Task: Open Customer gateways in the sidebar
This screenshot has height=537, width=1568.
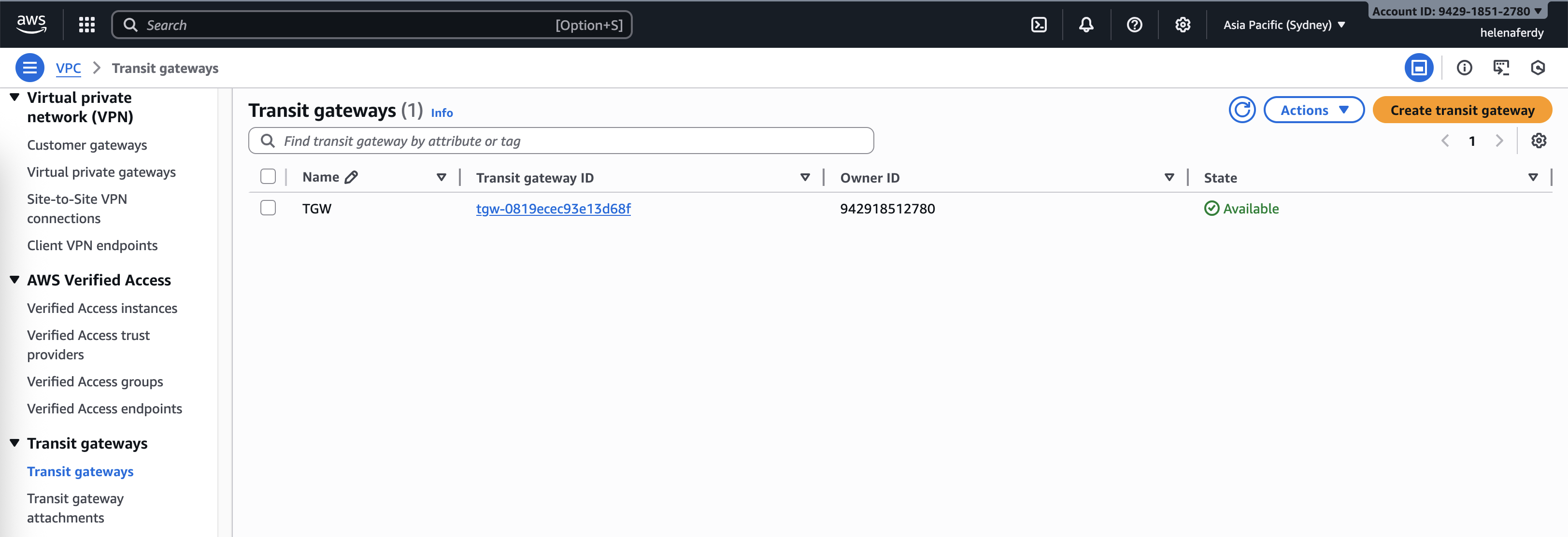Action: coord(87,145)
